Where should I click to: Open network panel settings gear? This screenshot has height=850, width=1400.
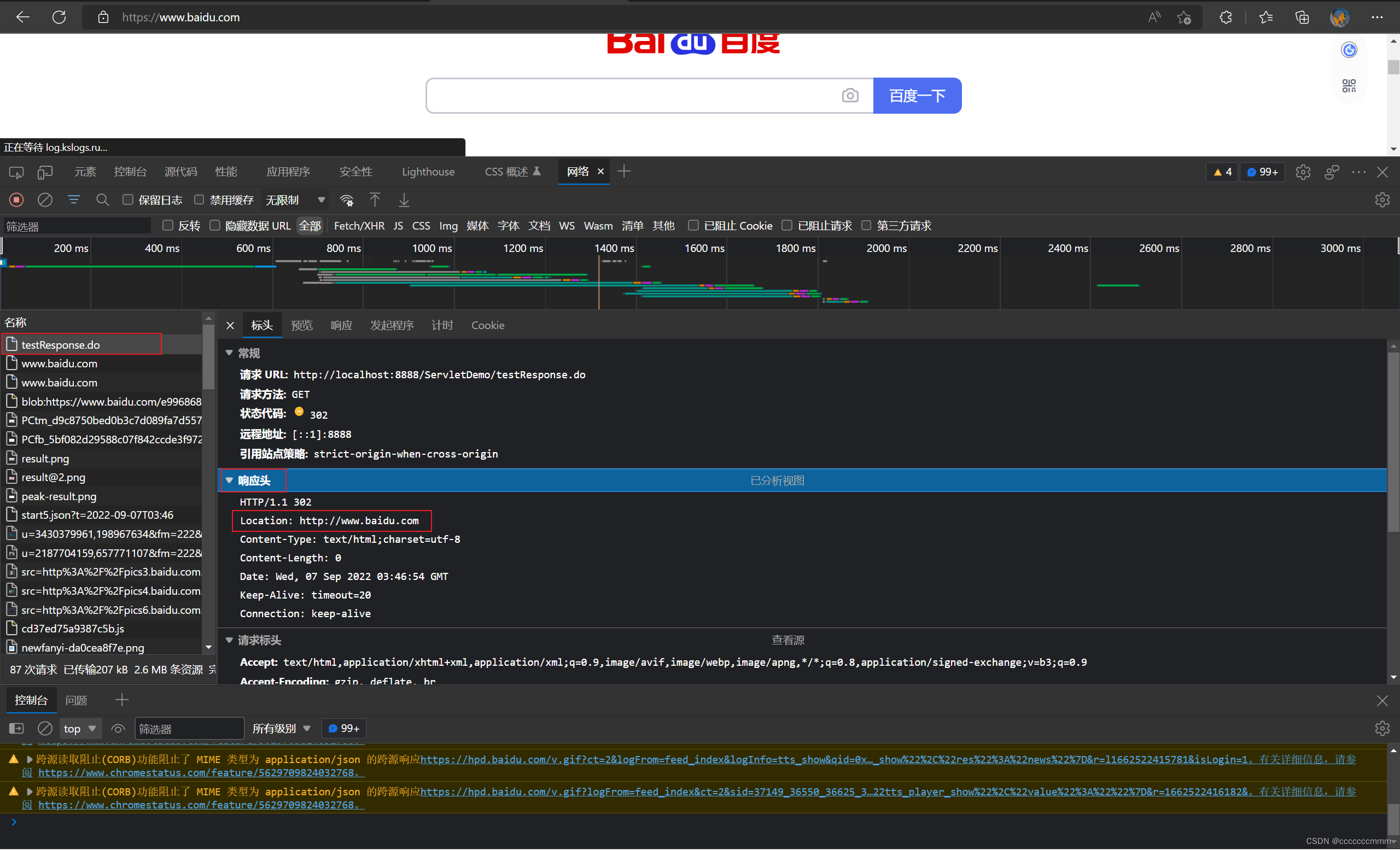(1382, 200)
